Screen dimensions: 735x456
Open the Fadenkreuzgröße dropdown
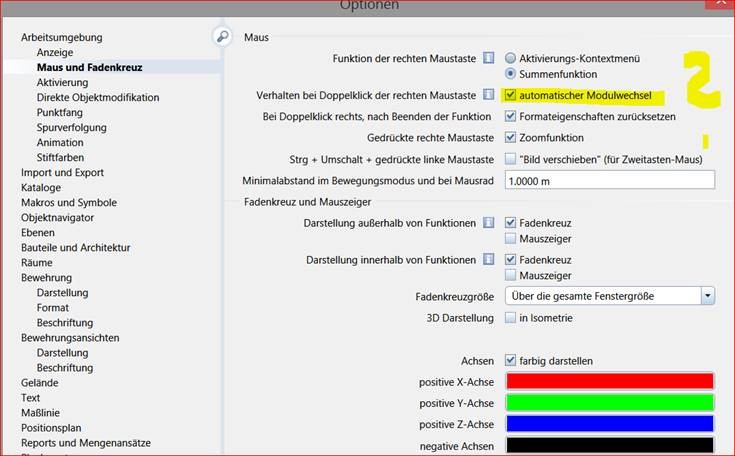click(x=709, y=295)
